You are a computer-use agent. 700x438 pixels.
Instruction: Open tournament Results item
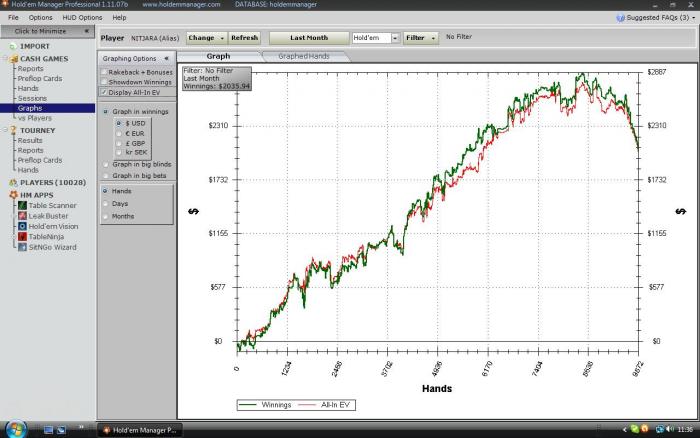coord(30,141)
